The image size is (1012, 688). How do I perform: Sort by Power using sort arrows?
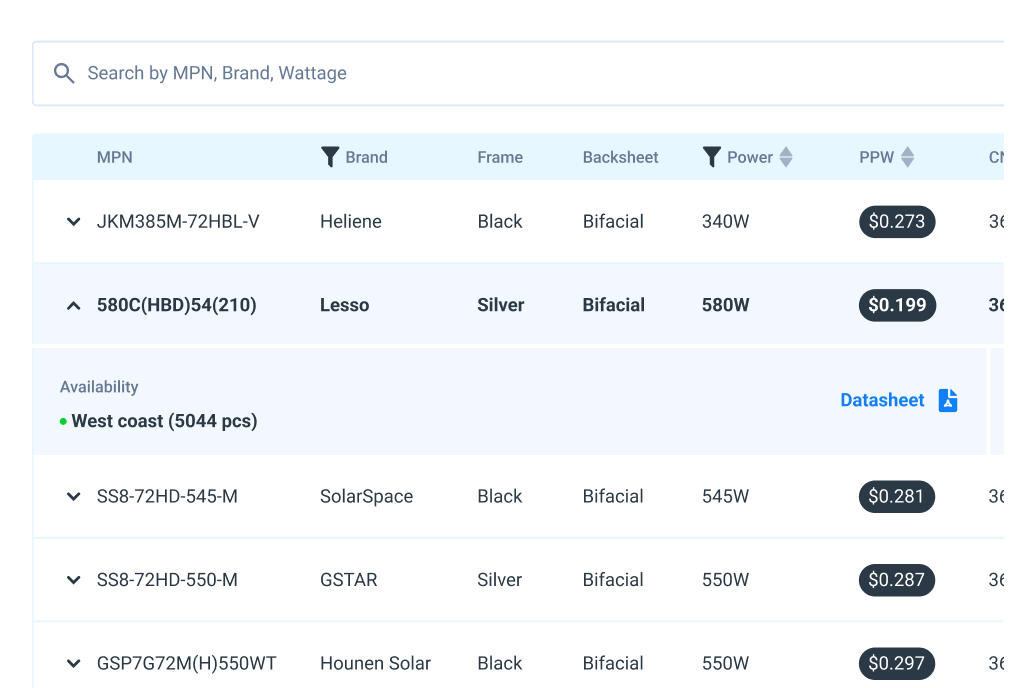(x=786, y=157)
